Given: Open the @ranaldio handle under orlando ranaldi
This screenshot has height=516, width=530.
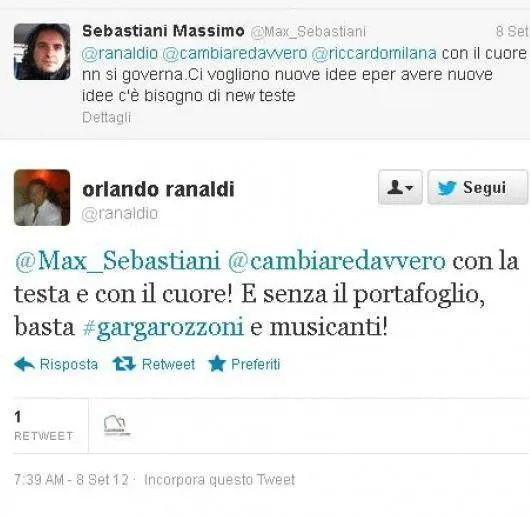Looking at the screenshot, I should click(x=120, y=214).
